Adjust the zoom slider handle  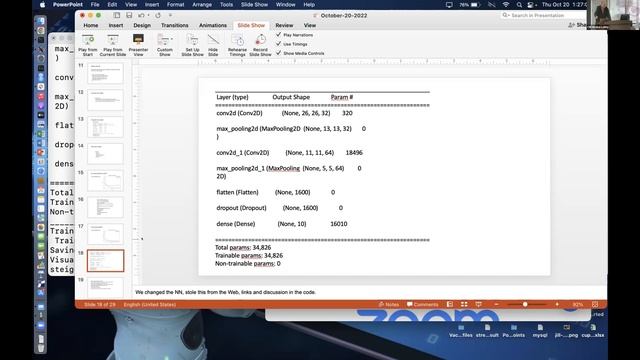tap(525, 304)
